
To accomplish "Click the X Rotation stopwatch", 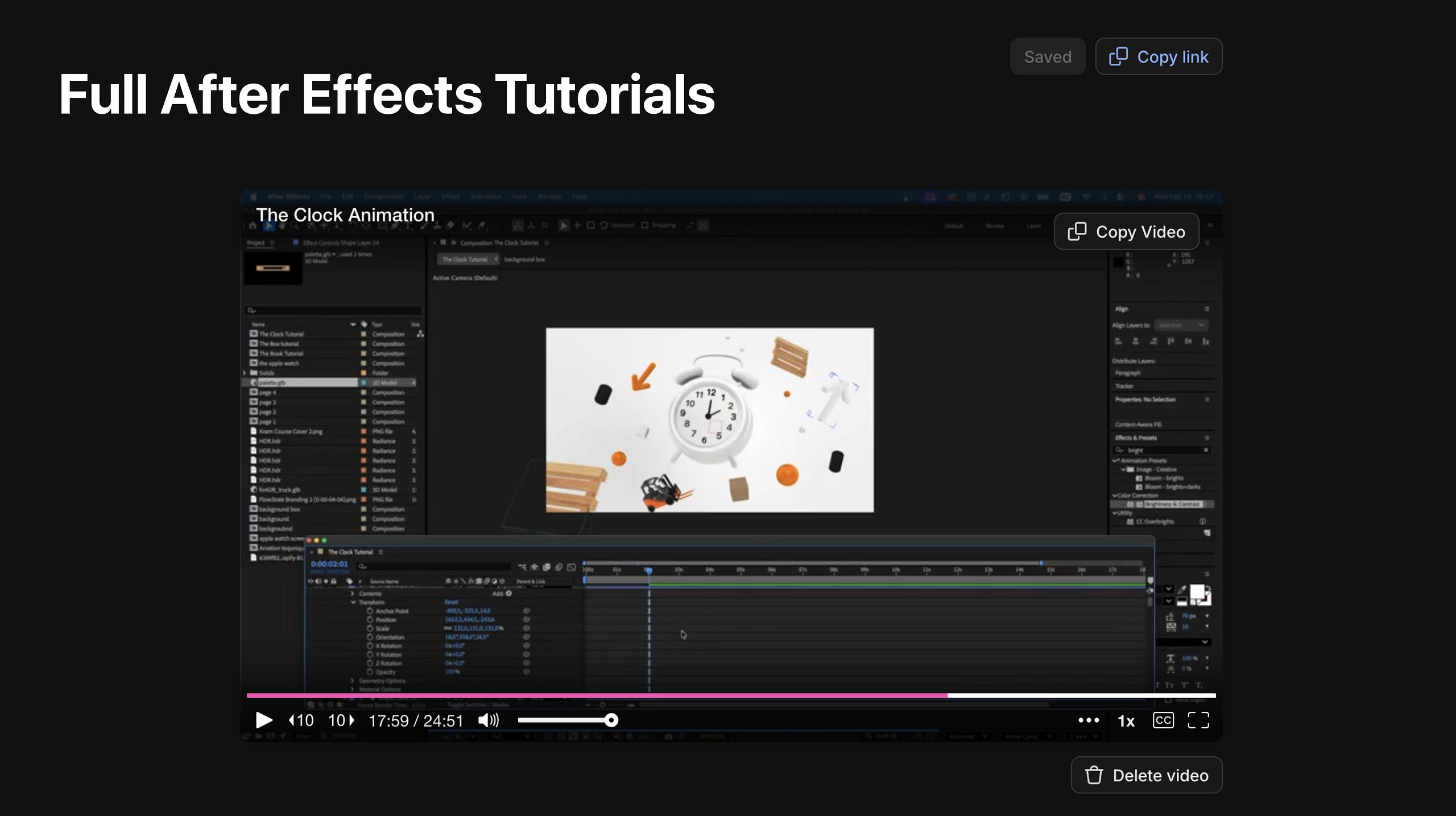I will 370,646.
